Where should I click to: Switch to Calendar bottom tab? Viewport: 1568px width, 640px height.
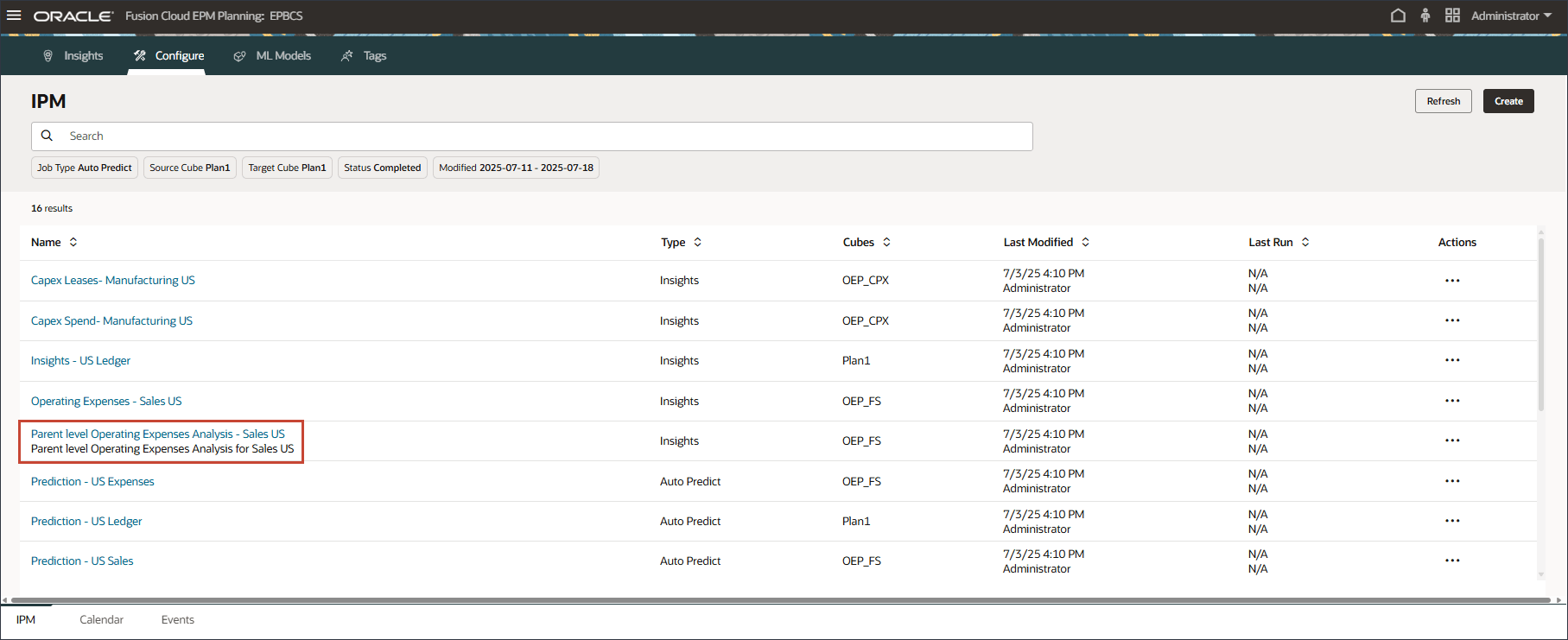pos(101,620)
